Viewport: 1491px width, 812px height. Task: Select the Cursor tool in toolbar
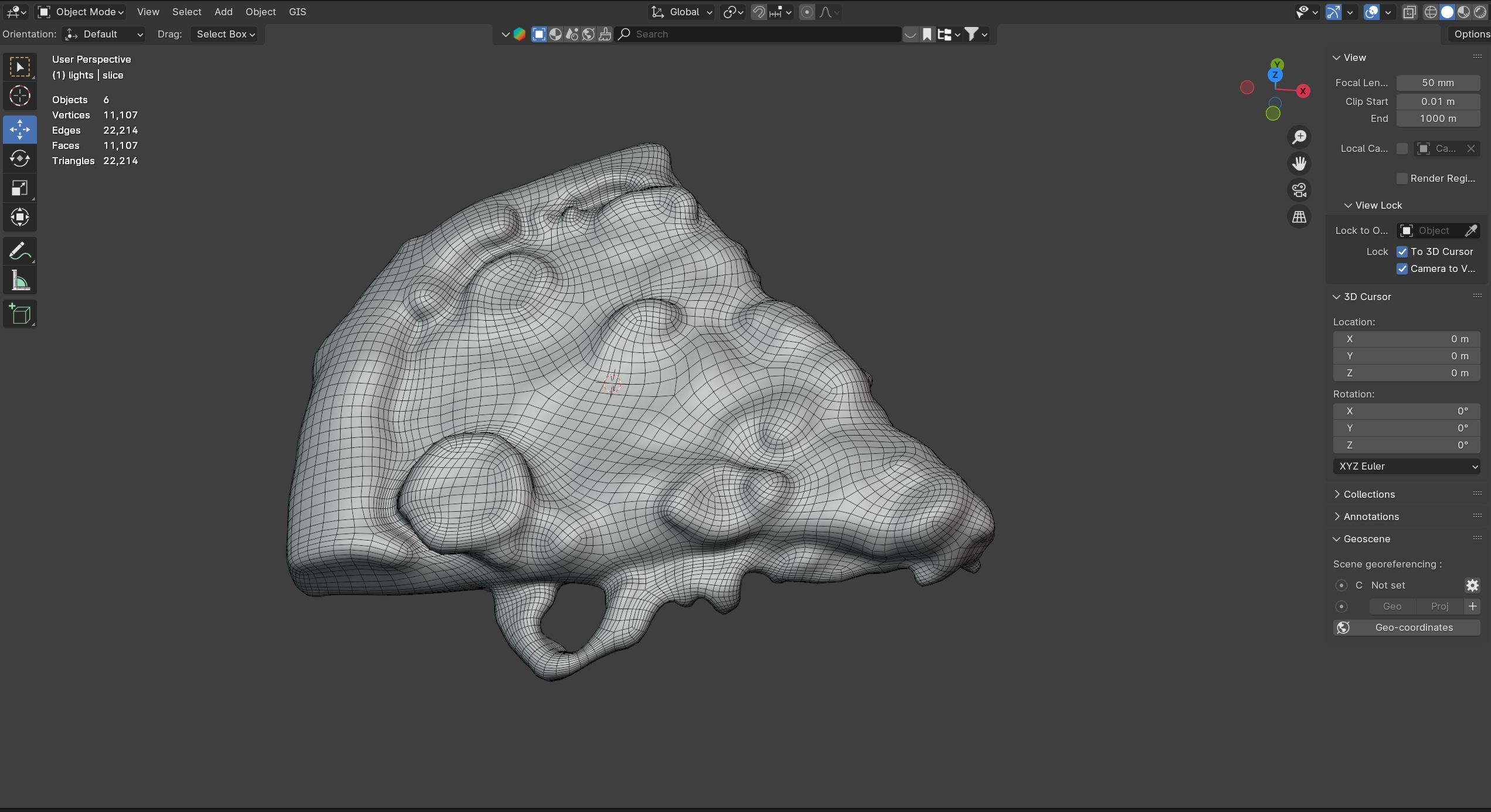click(x=20, y=96)
